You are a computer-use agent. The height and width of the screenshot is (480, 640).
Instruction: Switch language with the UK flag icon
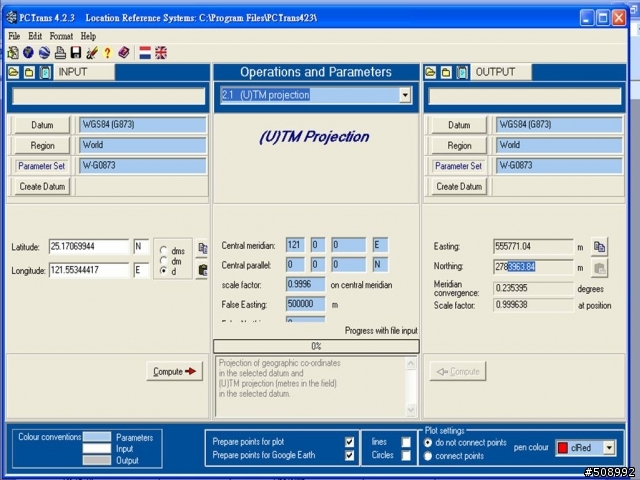point(161,53)
